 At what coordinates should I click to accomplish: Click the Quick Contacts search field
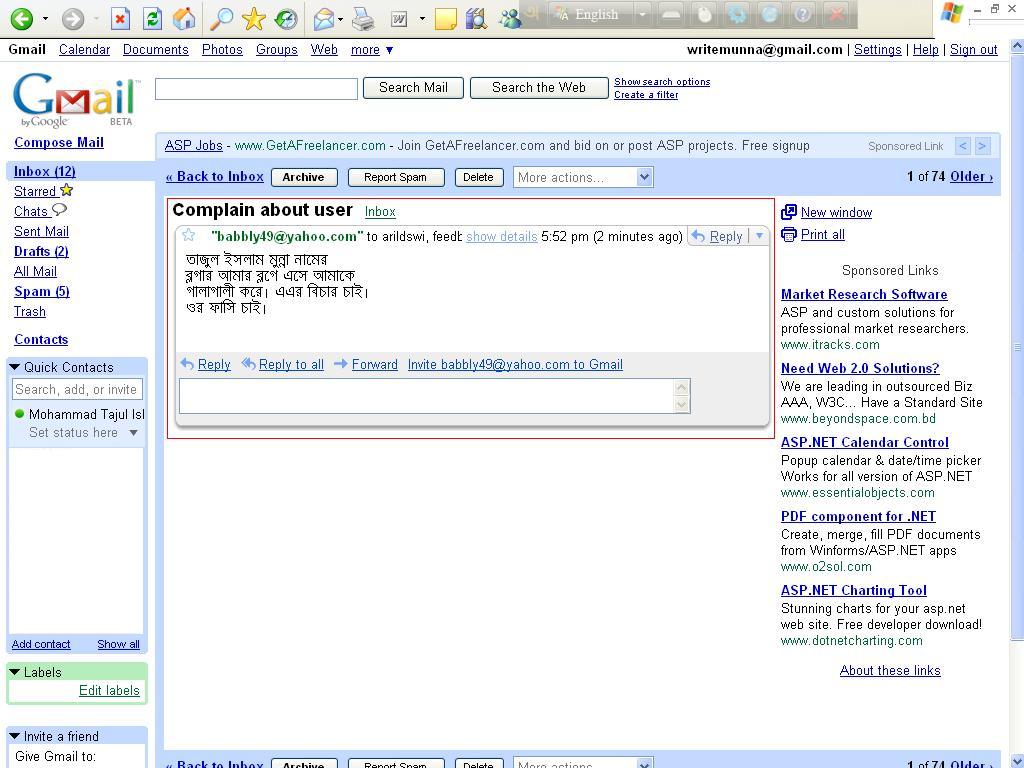point(77,389)
